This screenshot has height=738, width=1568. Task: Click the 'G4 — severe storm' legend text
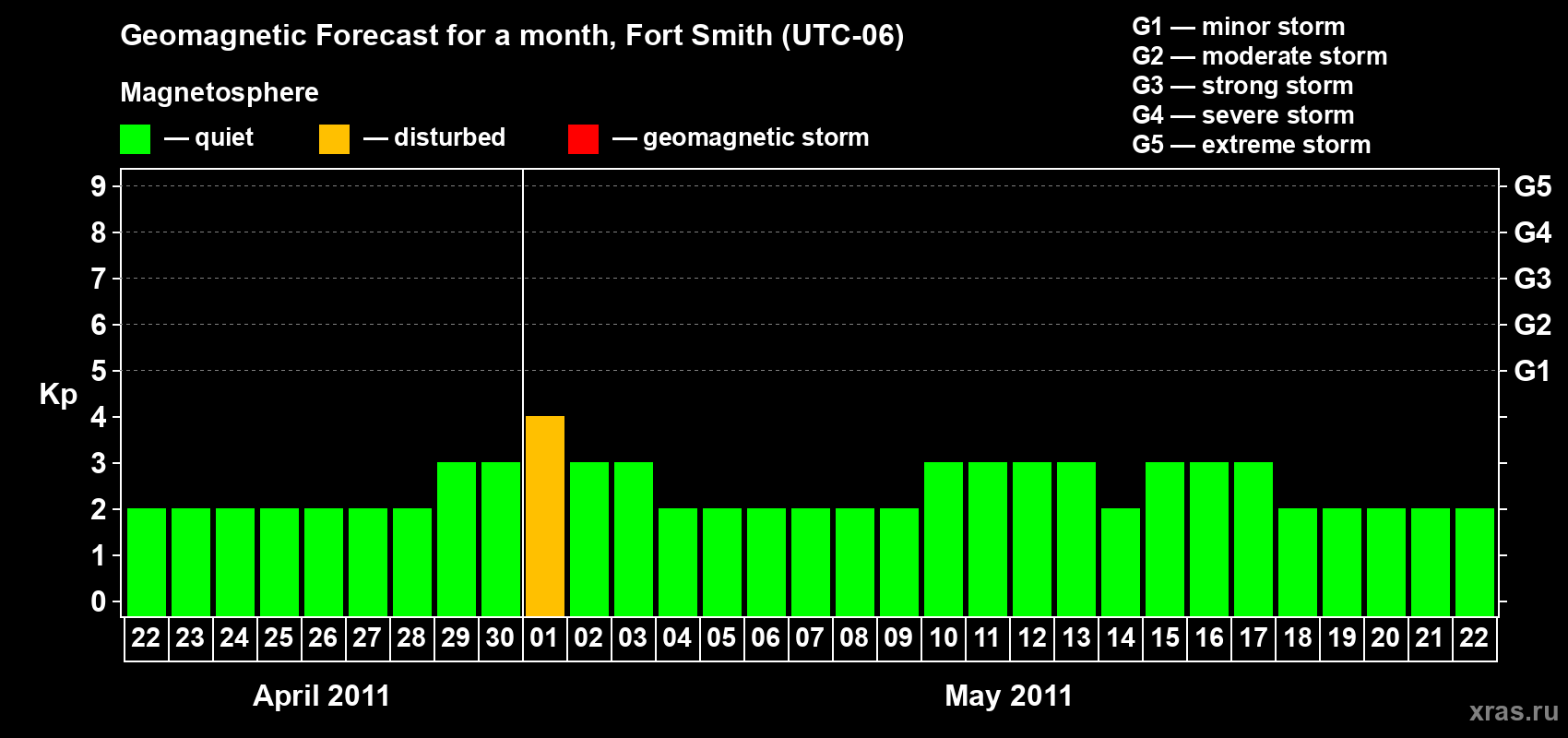pyautogui.click(x=1243, y=115)
